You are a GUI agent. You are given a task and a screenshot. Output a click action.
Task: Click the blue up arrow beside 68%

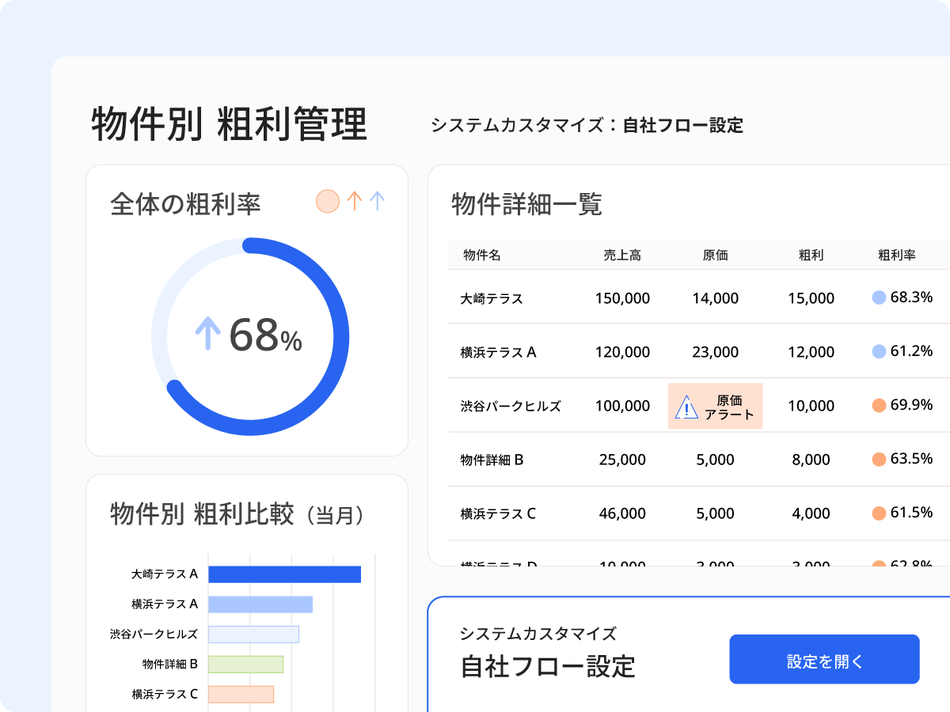pyautogui.click(x=207, y=333)
